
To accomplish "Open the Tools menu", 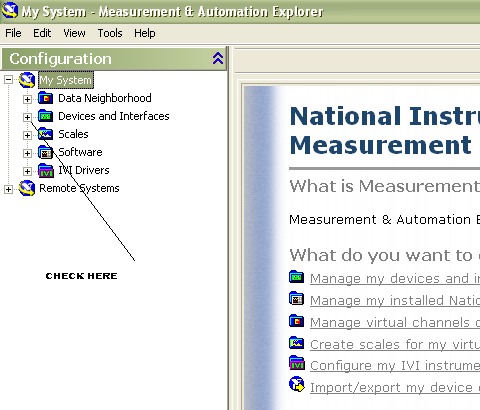I will pos(110,33).
